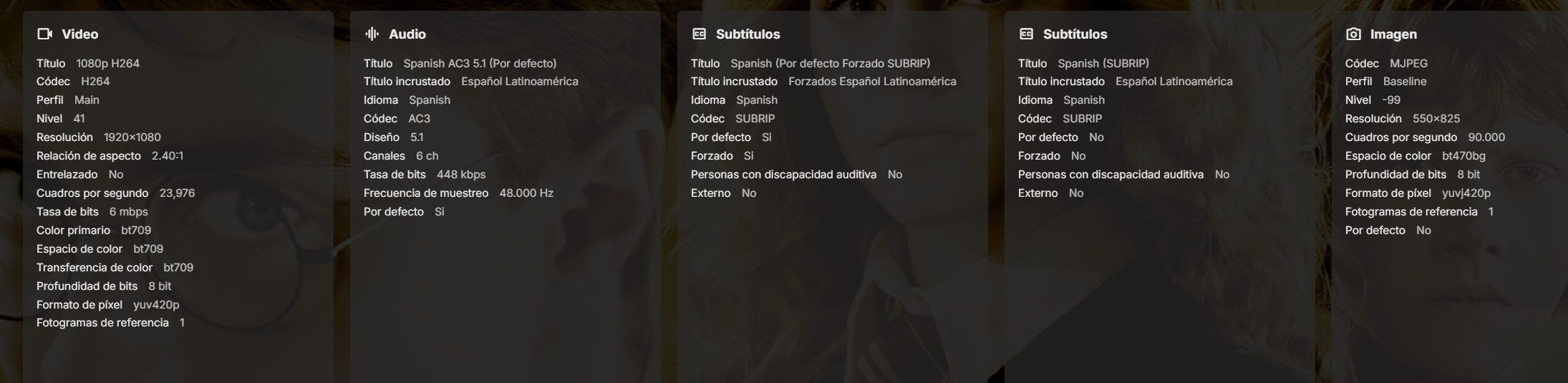Select the Video section heading
Image resolution: width=1568 pixels, height=383 pixels.
(x=79, y=34)
